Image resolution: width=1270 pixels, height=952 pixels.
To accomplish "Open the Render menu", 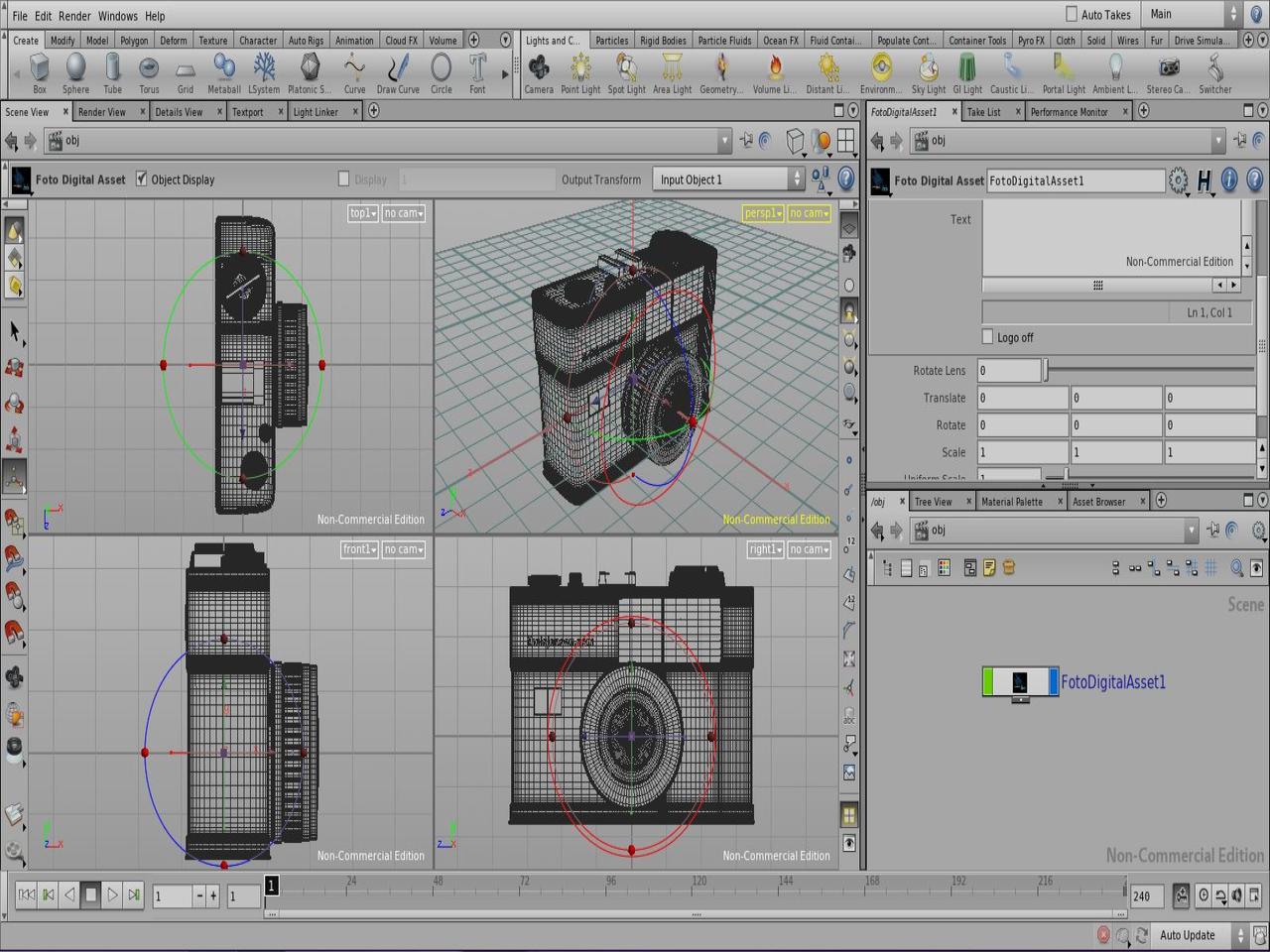I will (74, 16).
